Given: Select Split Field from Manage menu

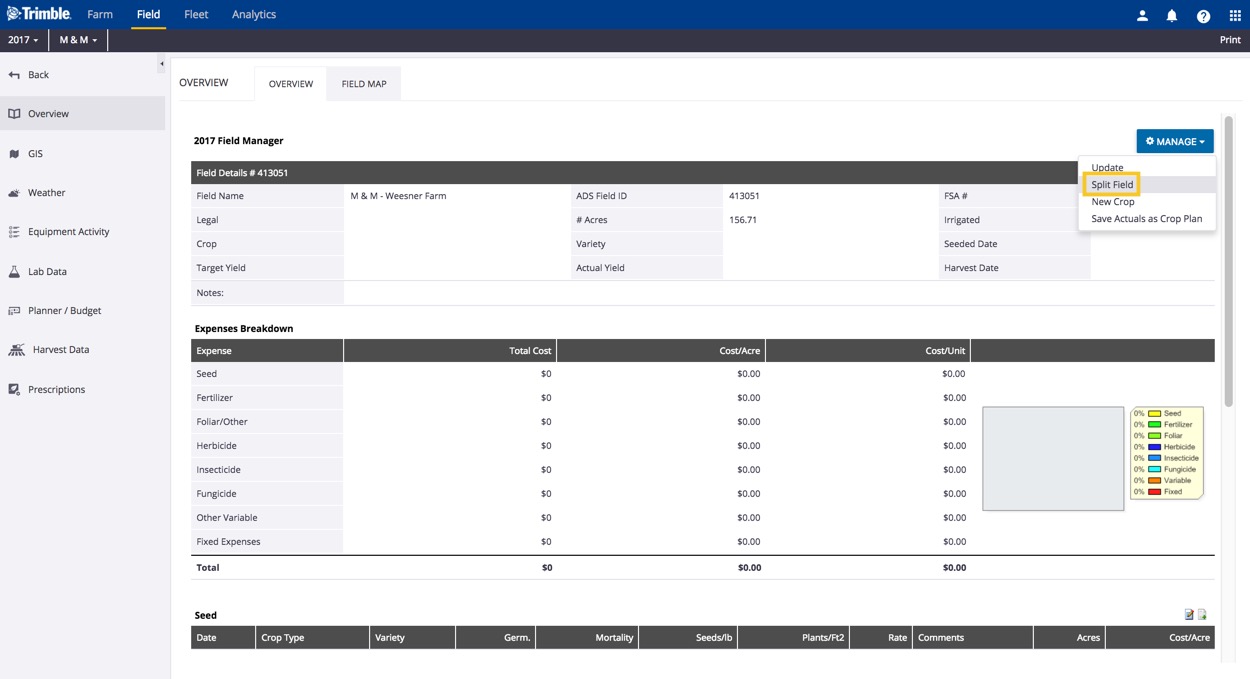Looking at the screenshot, I should pyautogui.click(x=1112, y=185).
